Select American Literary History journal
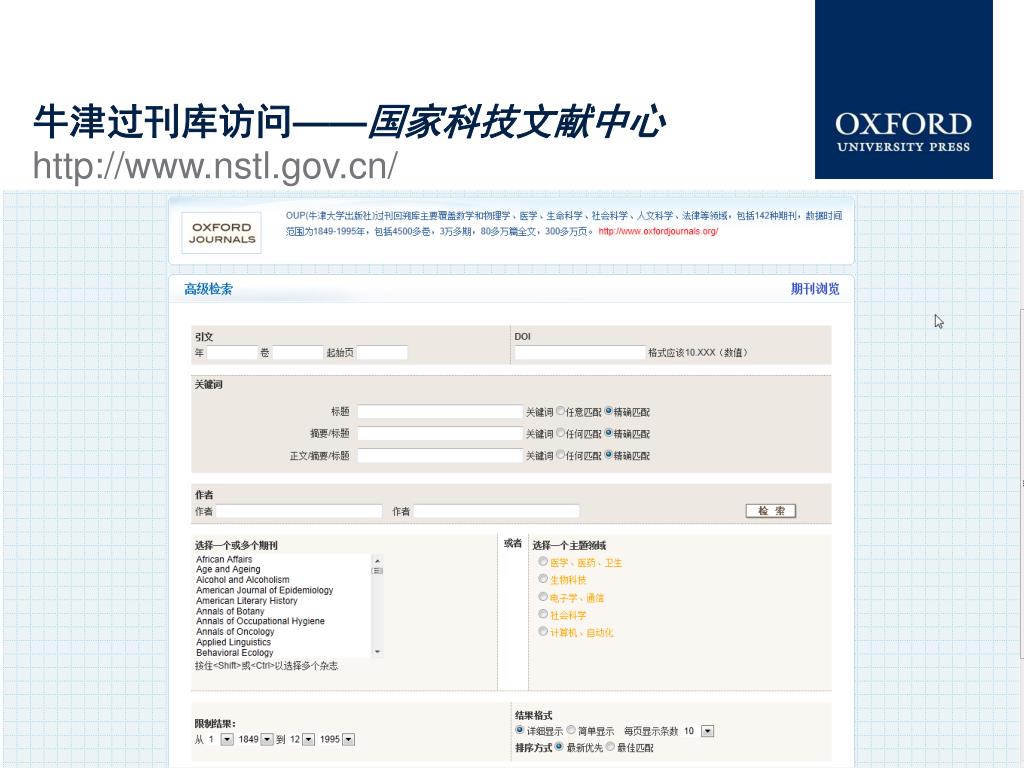The image size is (1024, 768). [246, 601]
